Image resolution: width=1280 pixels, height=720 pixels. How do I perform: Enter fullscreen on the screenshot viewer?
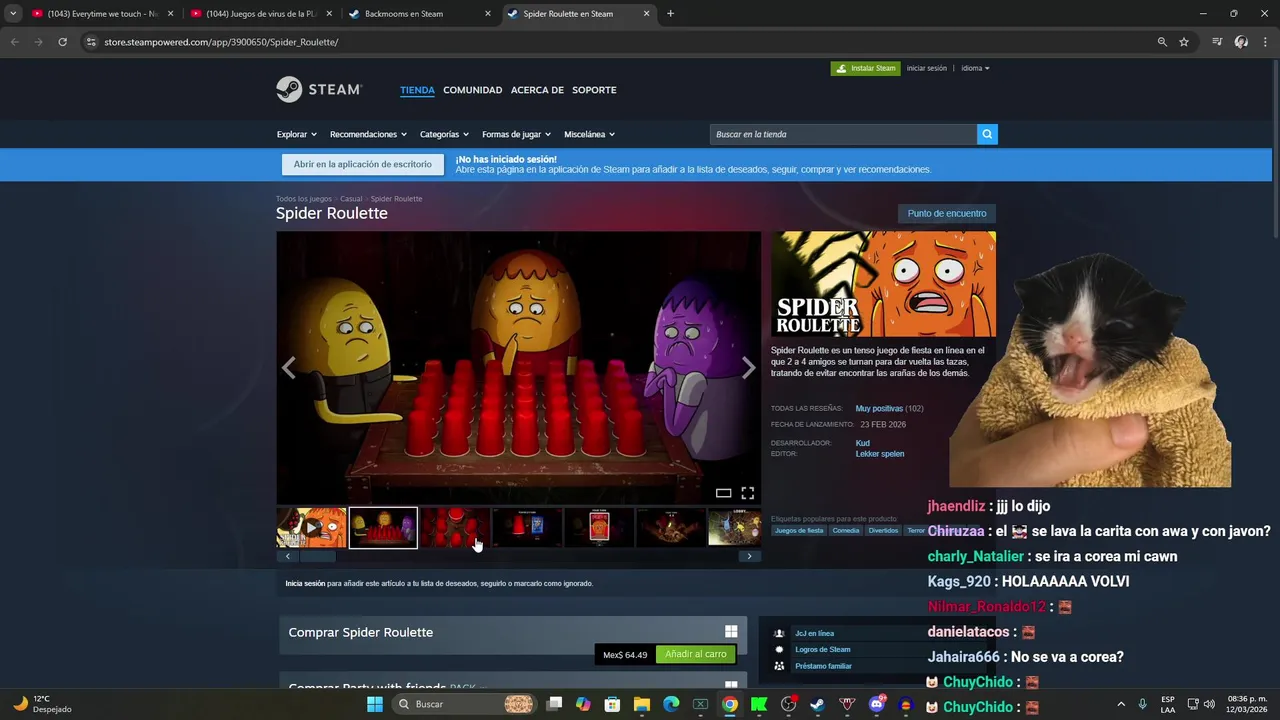pyautogui.click(x=747, y=493)
